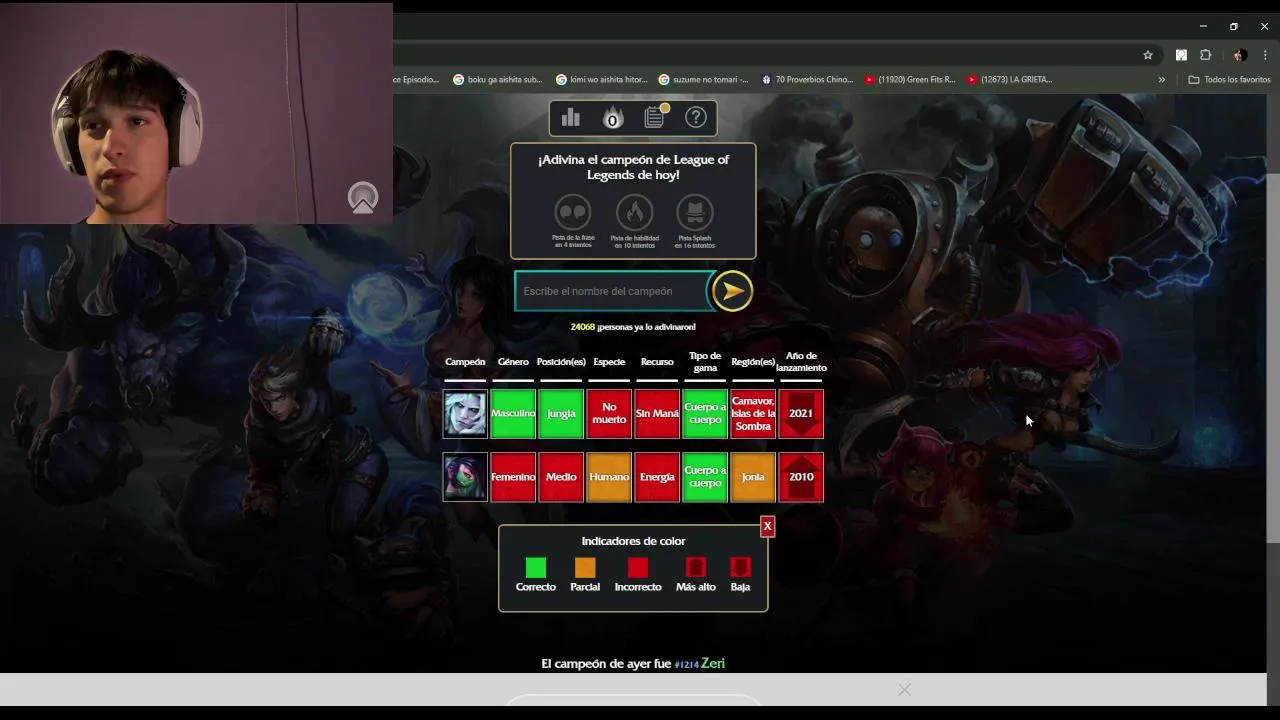Open bookmark suzume no tomari
Image resolution: width=1280 pixels, height=720 pixels.
tap(703, 80)
